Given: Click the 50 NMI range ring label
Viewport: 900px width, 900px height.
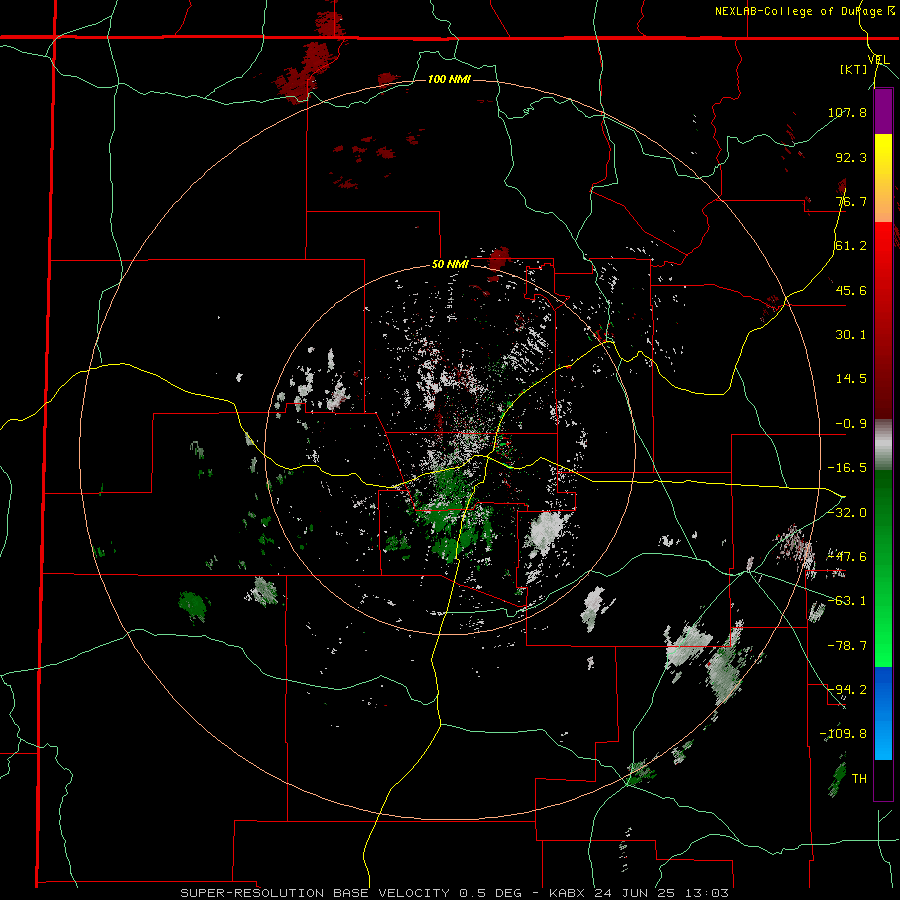Looking at the screenshot, I should click(450, 265).
